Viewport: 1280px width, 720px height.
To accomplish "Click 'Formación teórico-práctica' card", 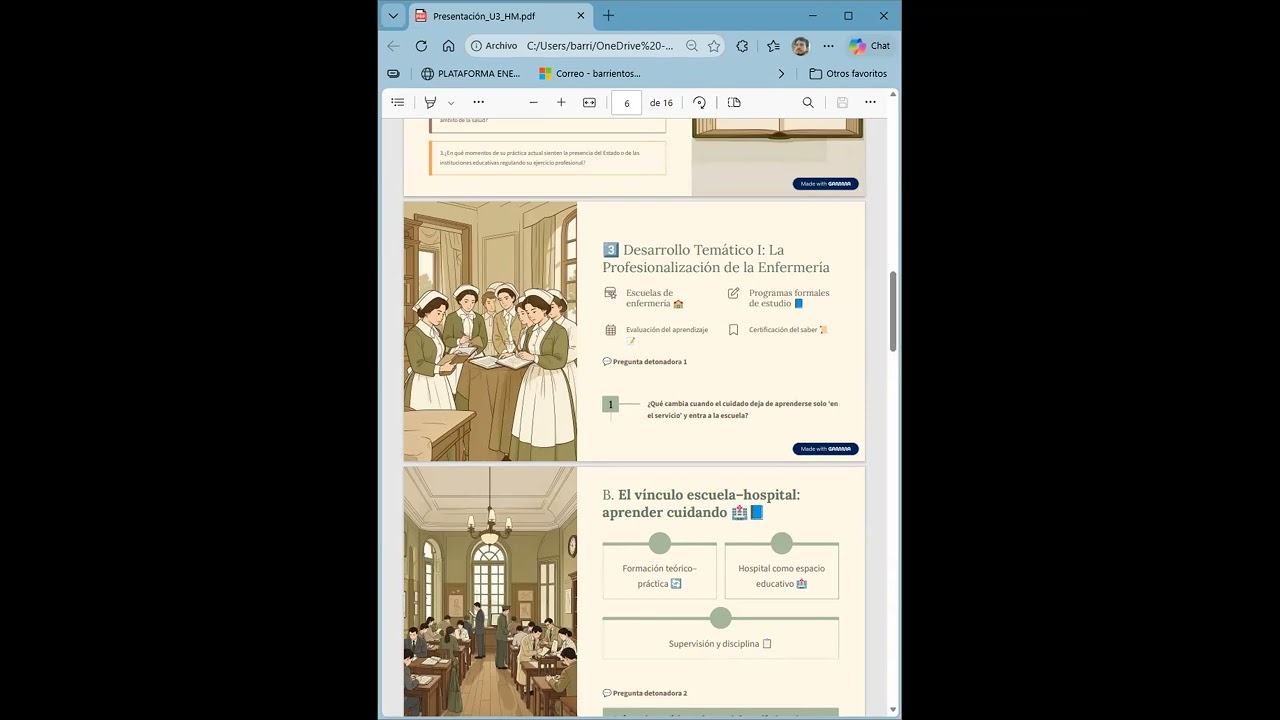I will click(659, 570).
